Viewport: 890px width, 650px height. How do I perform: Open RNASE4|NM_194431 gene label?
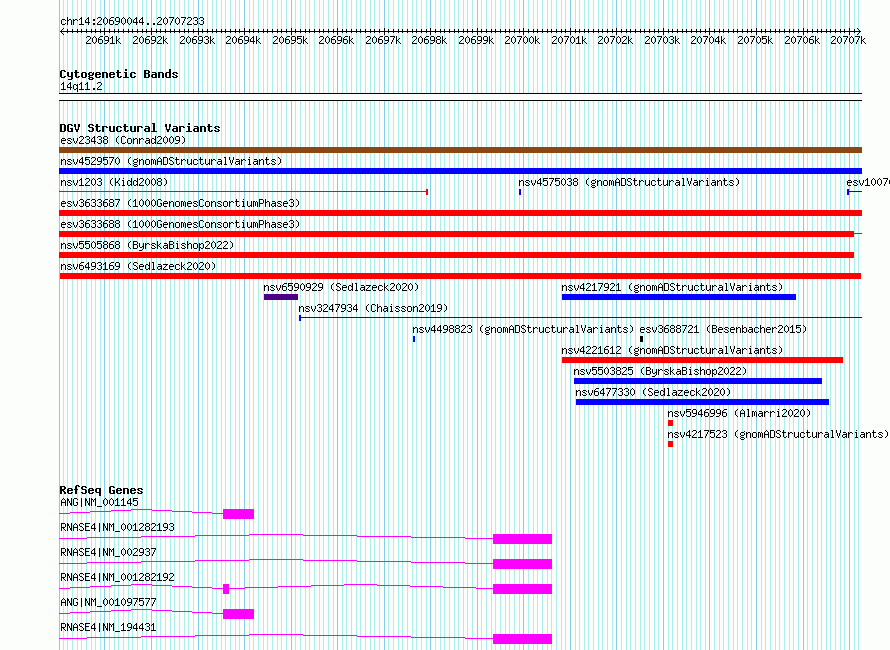click(x=108, y=627)
